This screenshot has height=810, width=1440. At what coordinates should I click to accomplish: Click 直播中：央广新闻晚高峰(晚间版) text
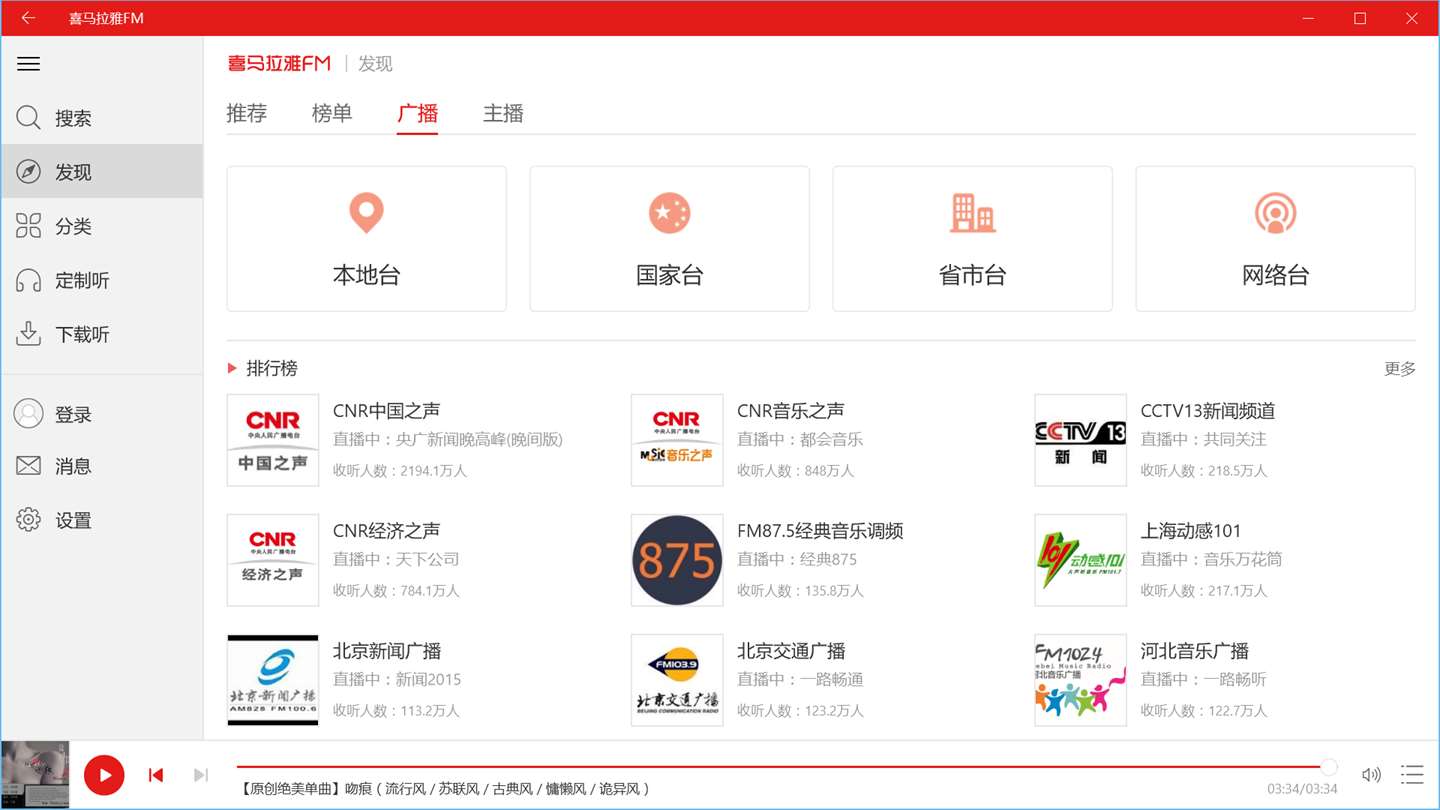[x=448, y=440]
